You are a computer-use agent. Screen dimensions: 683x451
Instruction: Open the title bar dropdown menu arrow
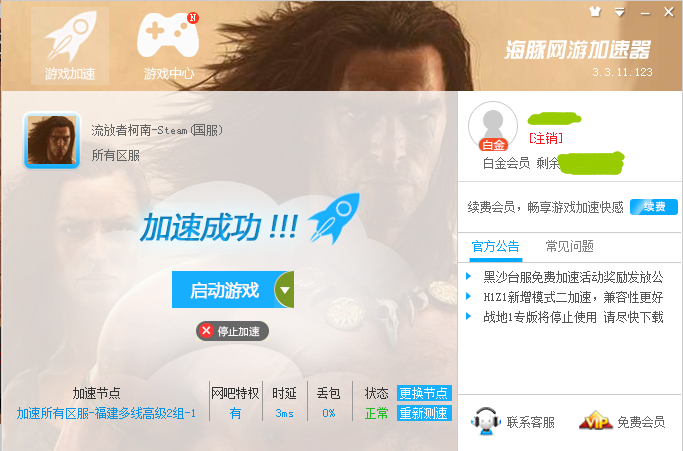coord(619,12)
